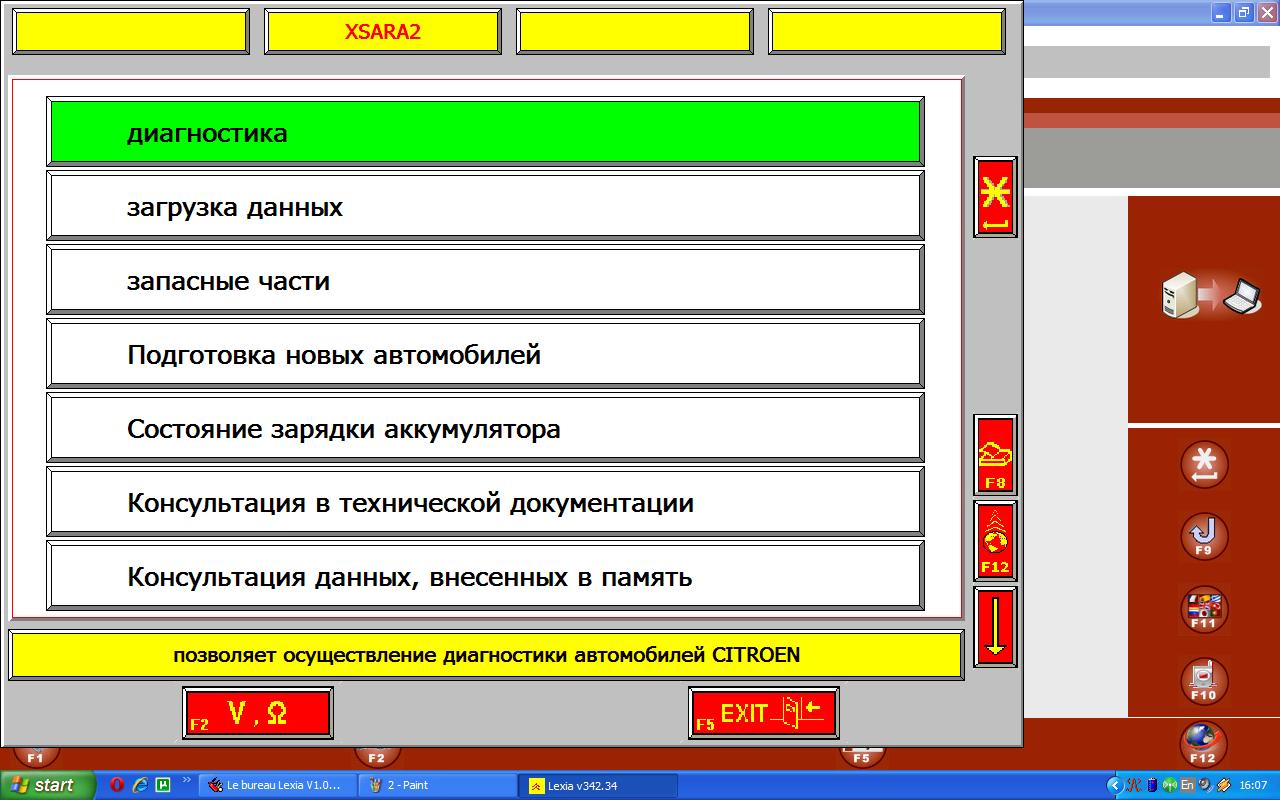Viewport: 1280px width, 800px height.
Task: Click the yellow status bar about CITROEN diagnostics
Action: click(x=486, y=655)
